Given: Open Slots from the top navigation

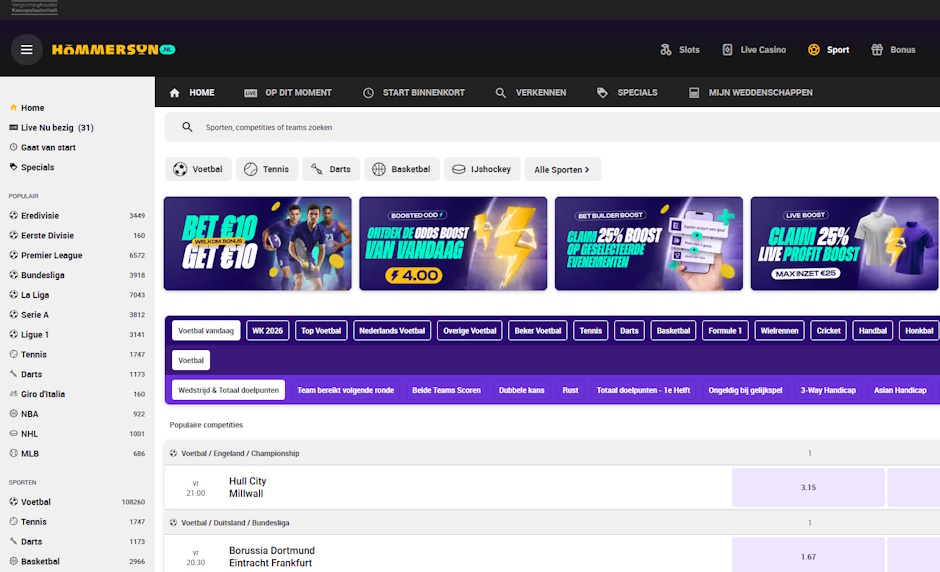Looking at the screenshot, I should coord(680,50).
